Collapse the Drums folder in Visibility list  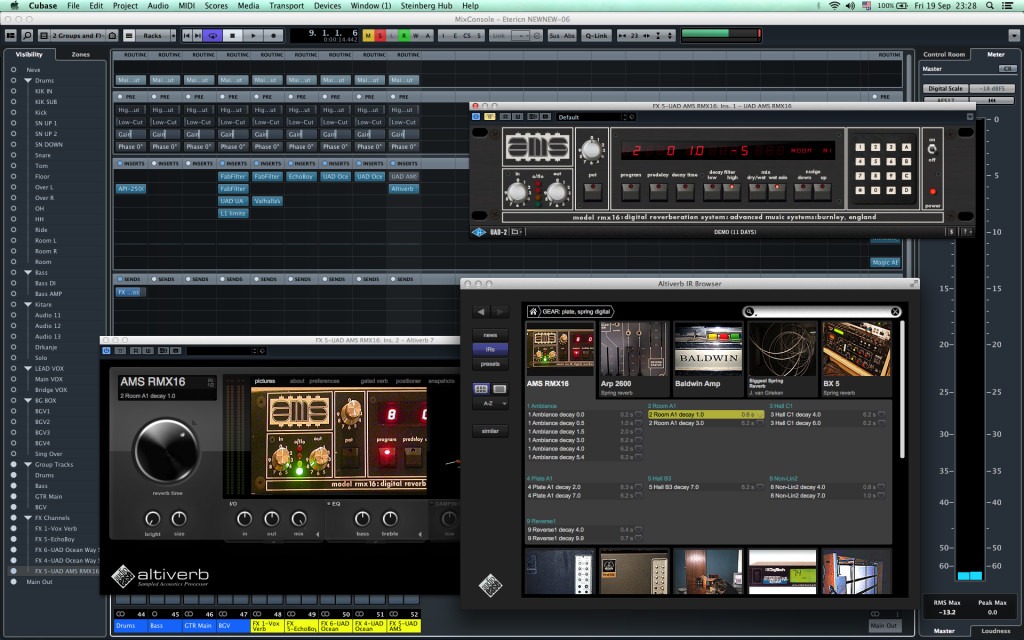(x=28, y=80)
